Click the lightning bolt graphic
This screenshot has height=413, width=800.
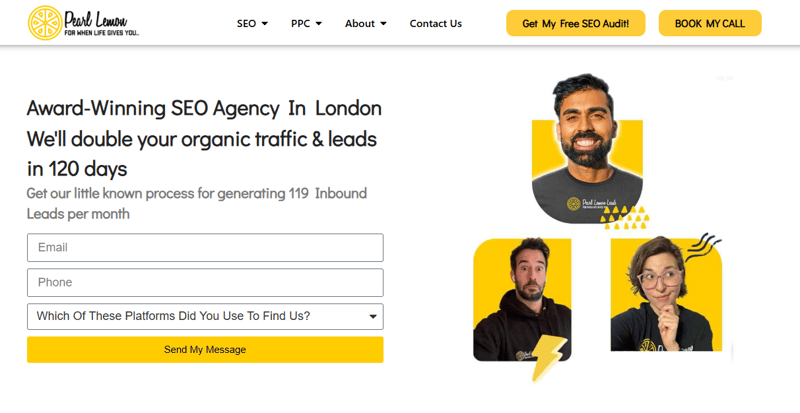(548, 358)
